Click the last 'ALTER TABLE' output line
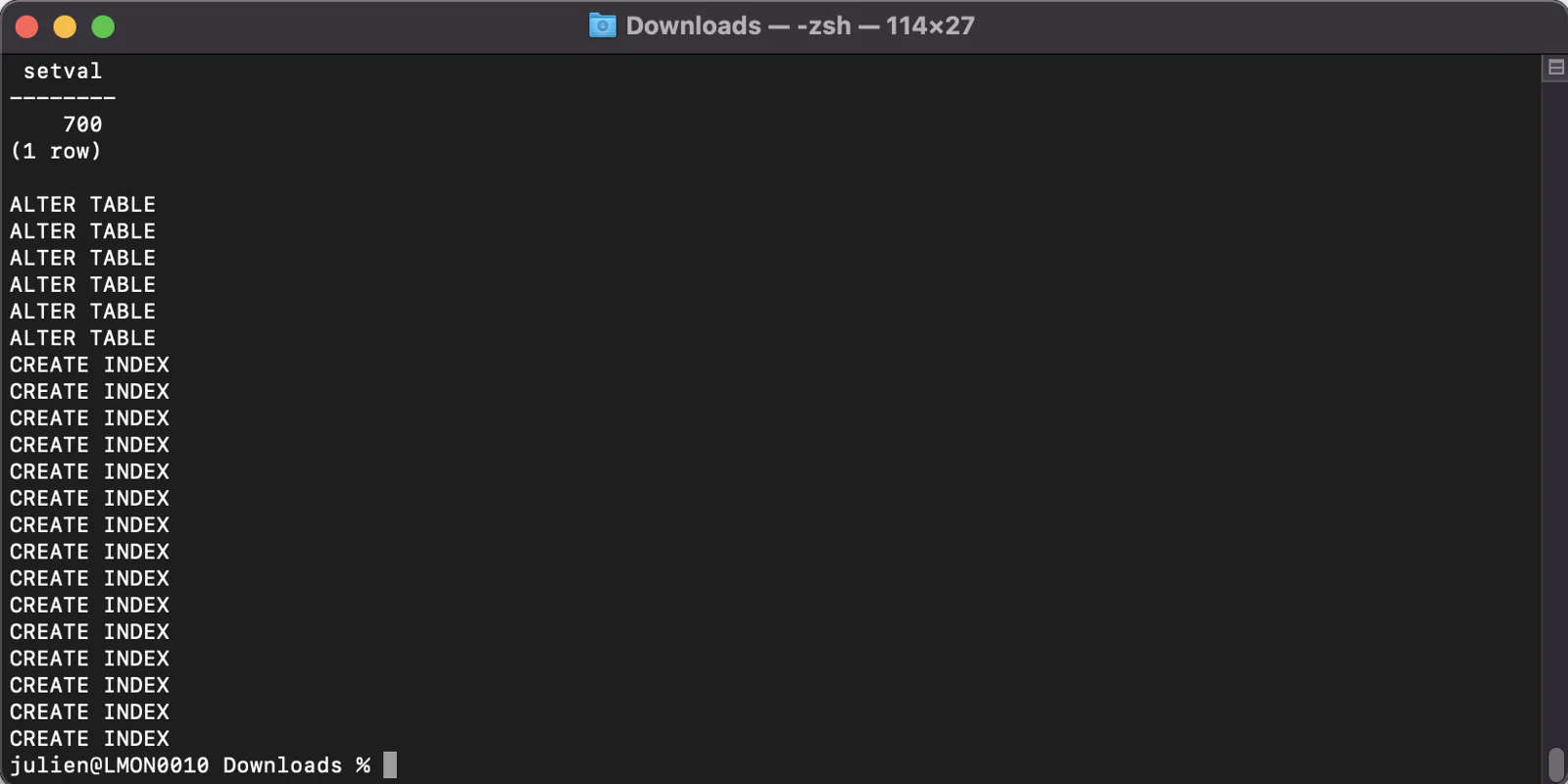The image size is (1568, 784). [x=82, y=338]
